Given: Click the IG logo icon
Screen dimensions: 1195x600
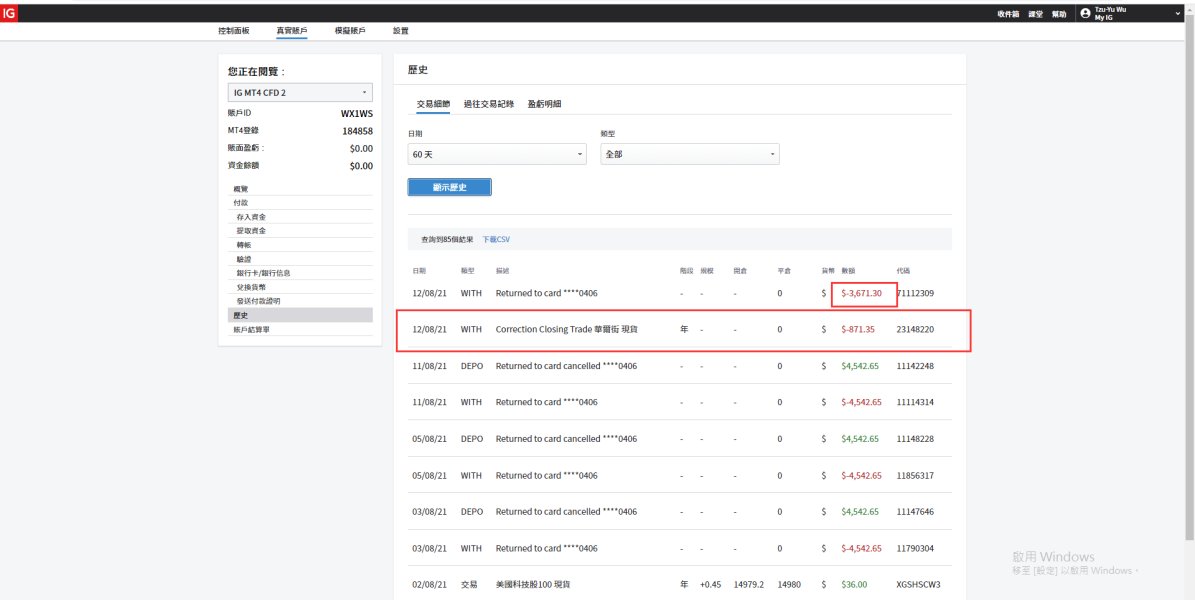Looking at the screenshot, I should pyautogui.click(x=8, y=12).
